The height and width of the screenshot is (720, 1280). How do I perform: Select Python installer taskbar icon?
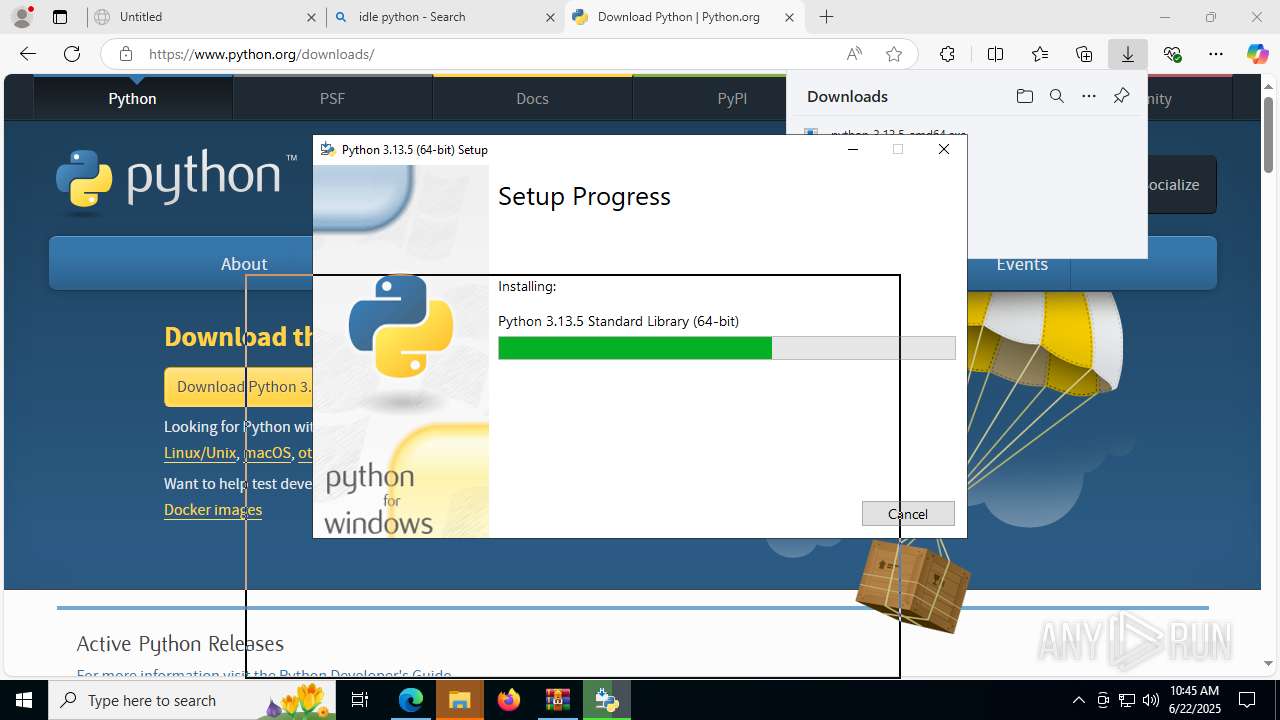(x=606, y=700)
